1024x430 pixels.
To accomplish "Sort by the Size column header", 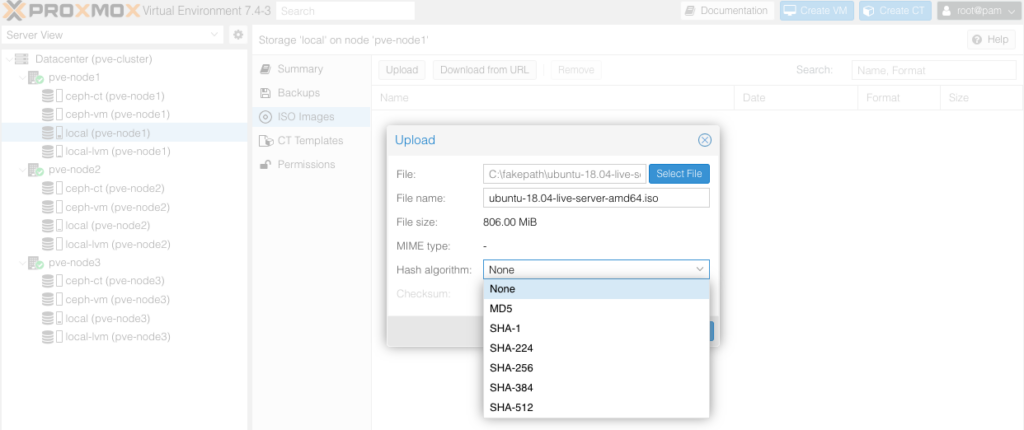I will (982, 98).
